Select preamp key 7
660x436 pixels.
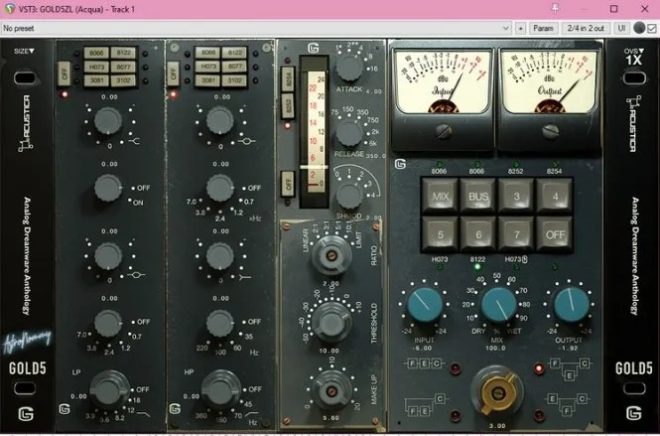click(516, 234)
